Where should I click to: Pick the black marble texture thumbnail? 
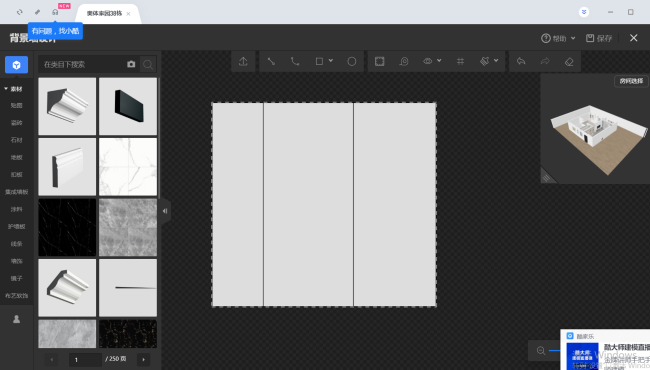pyautogui.click(x=67, y=227)
